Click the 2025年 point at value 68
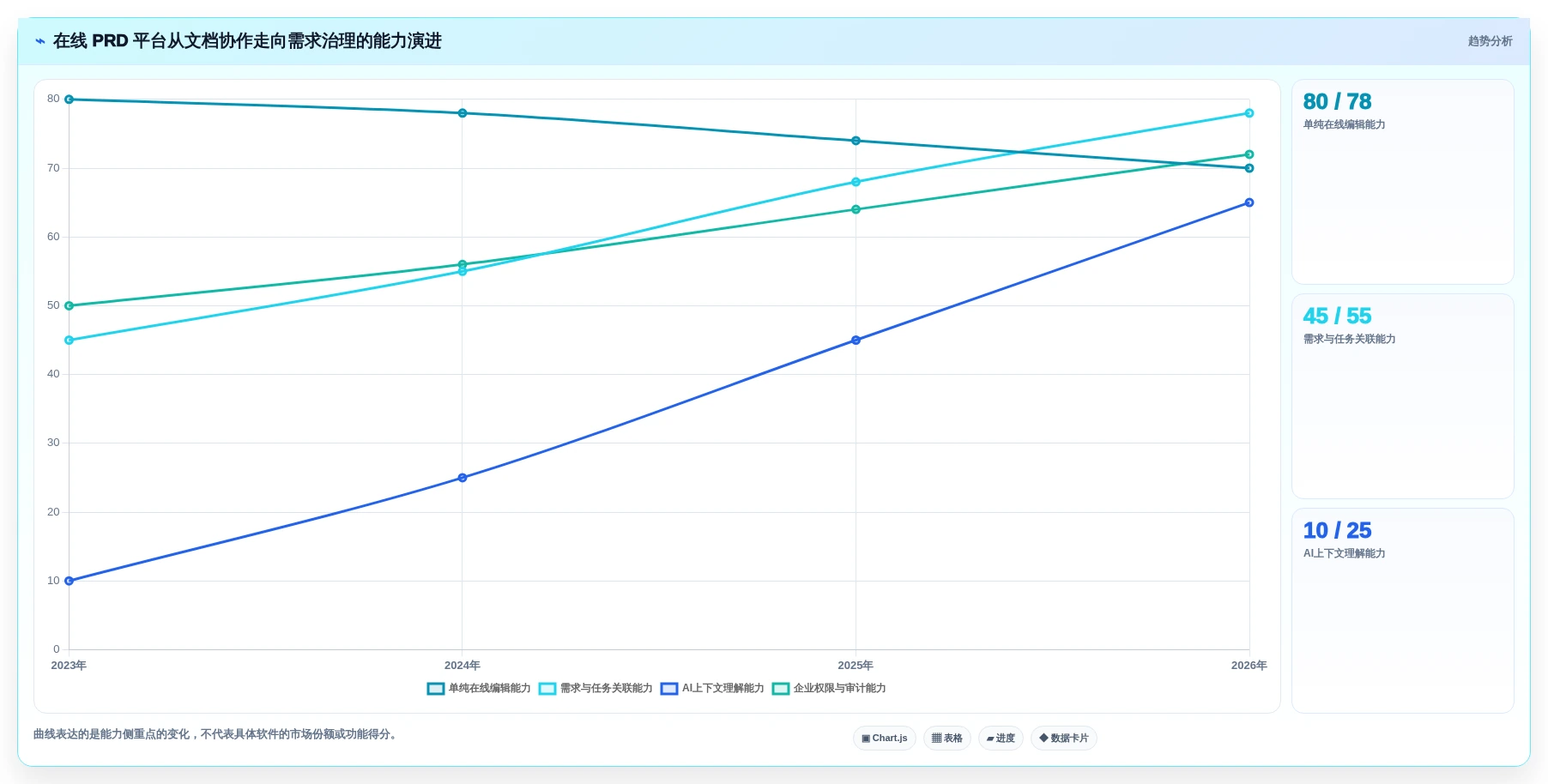This screenshot has width=1548, height=784. 856,182
